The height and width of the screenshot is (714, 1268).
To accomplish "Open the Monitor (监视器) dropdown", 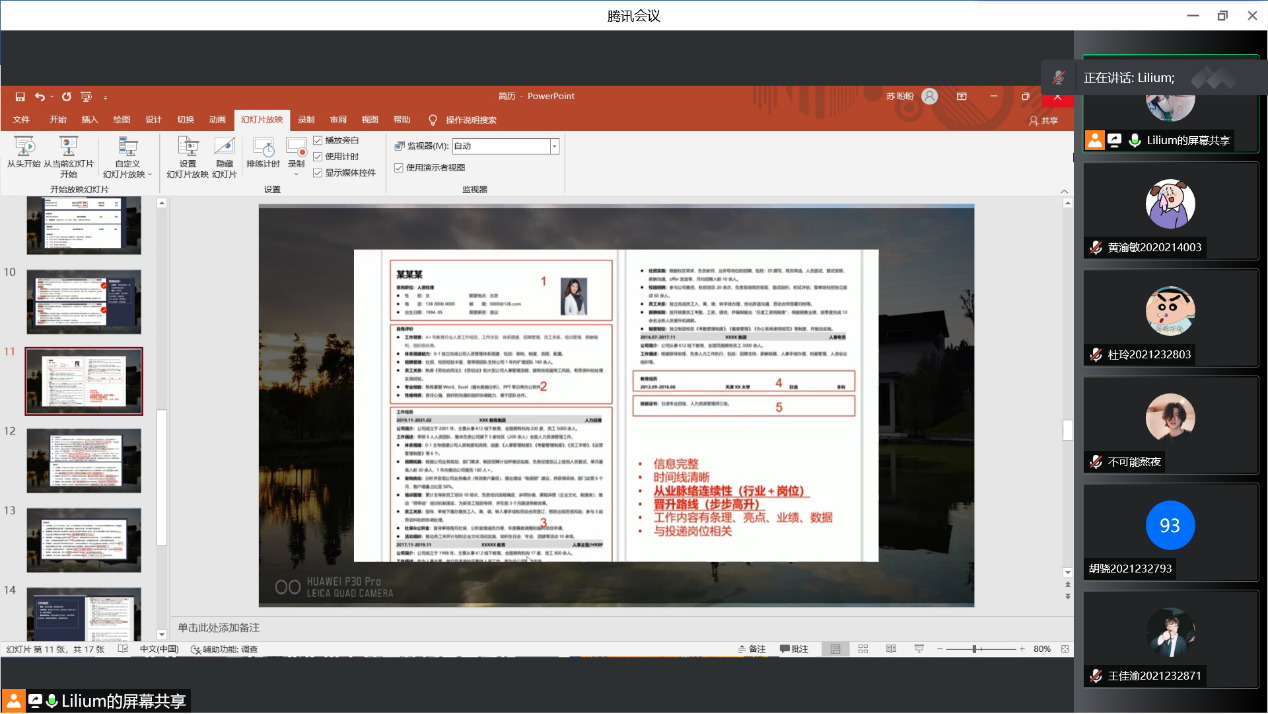I will click(554, 146).
